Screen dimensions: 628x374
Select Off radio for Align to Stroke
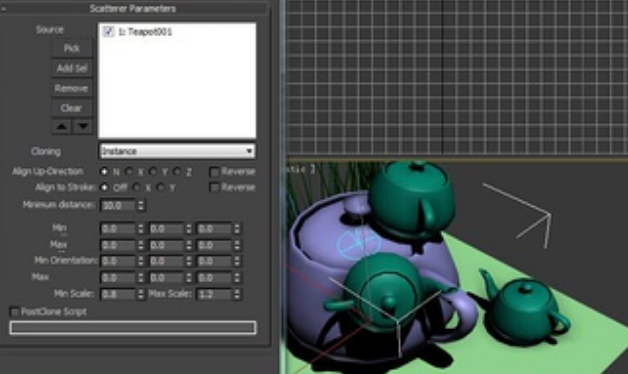[105, 187]
